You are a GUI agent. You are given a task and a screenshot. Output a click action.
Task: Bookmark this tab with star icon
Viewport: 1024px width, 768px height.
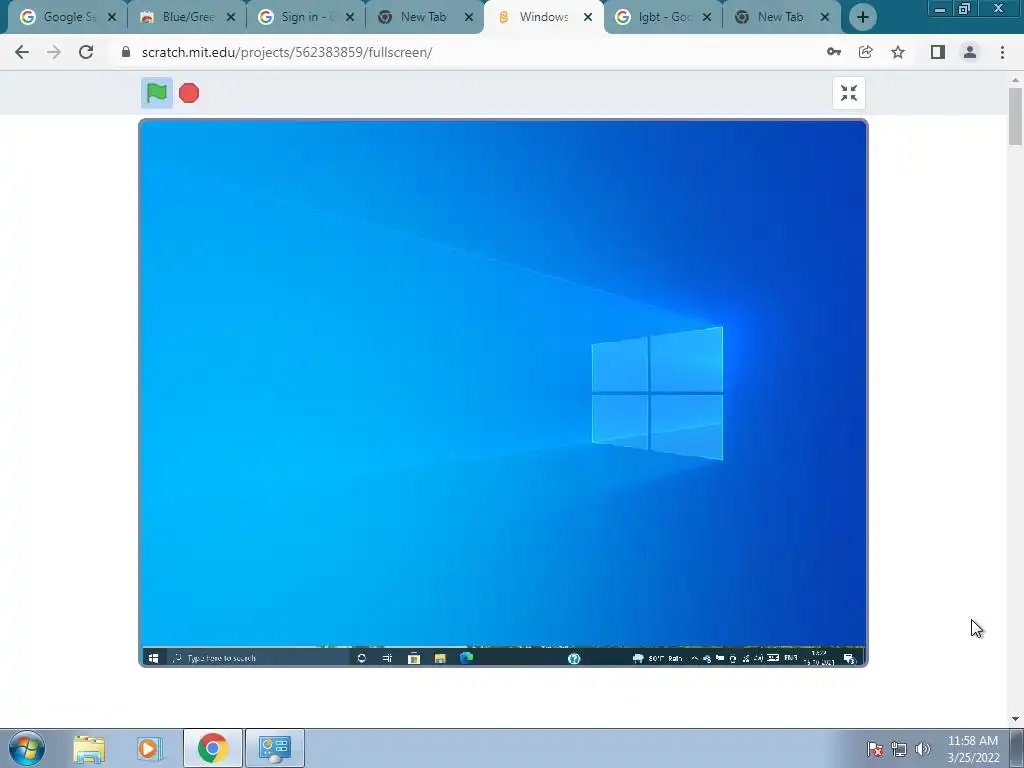coord(898,52)
